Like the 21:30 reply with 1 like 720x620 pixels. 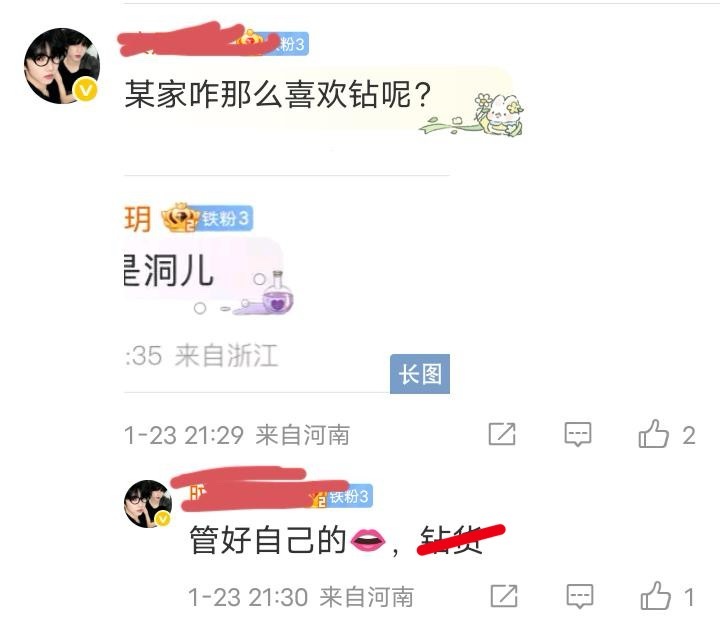[x=655, y=596]
